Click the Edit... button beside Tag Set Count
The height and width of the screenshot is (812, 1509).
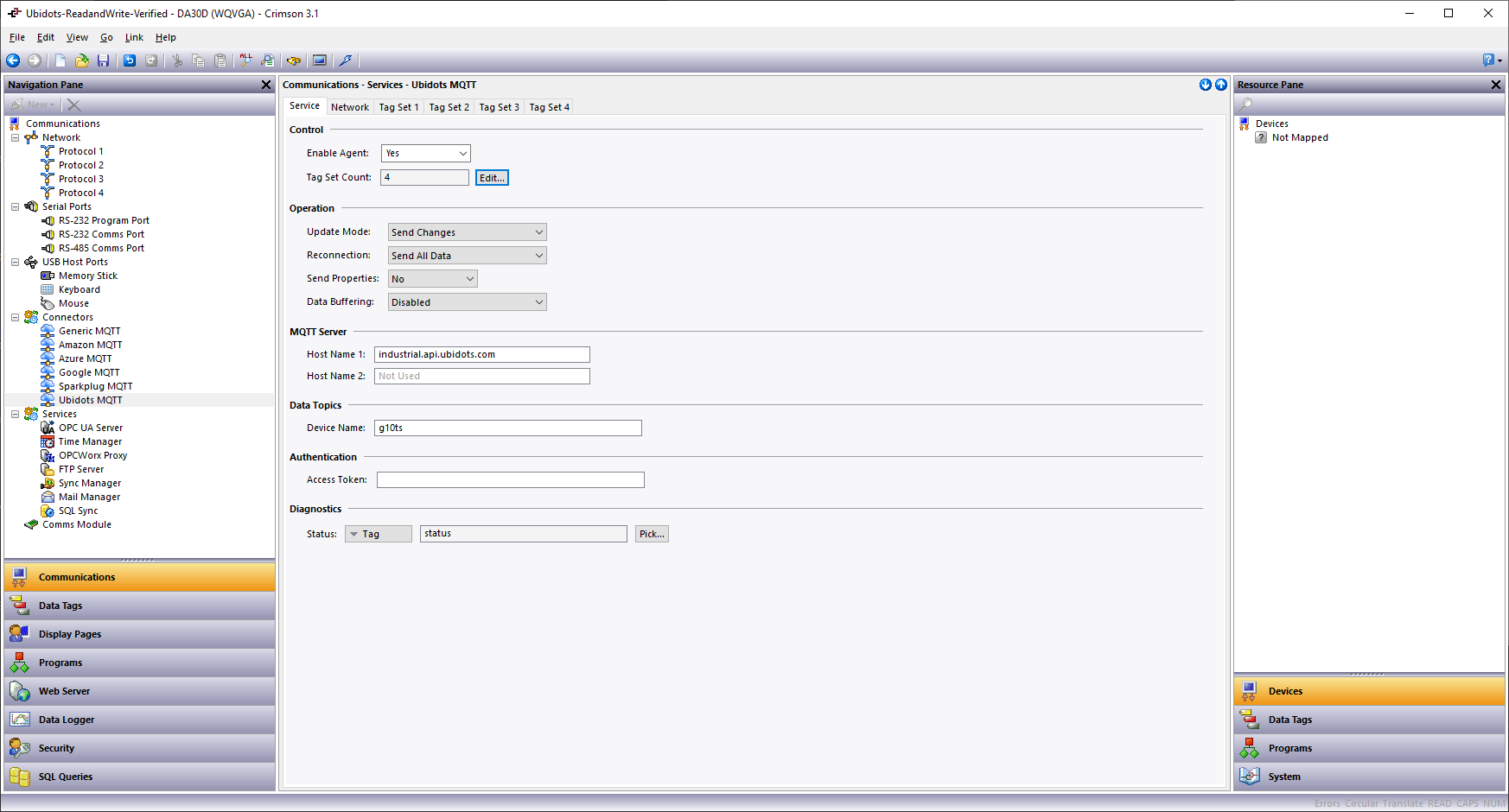tap(492, 178)
